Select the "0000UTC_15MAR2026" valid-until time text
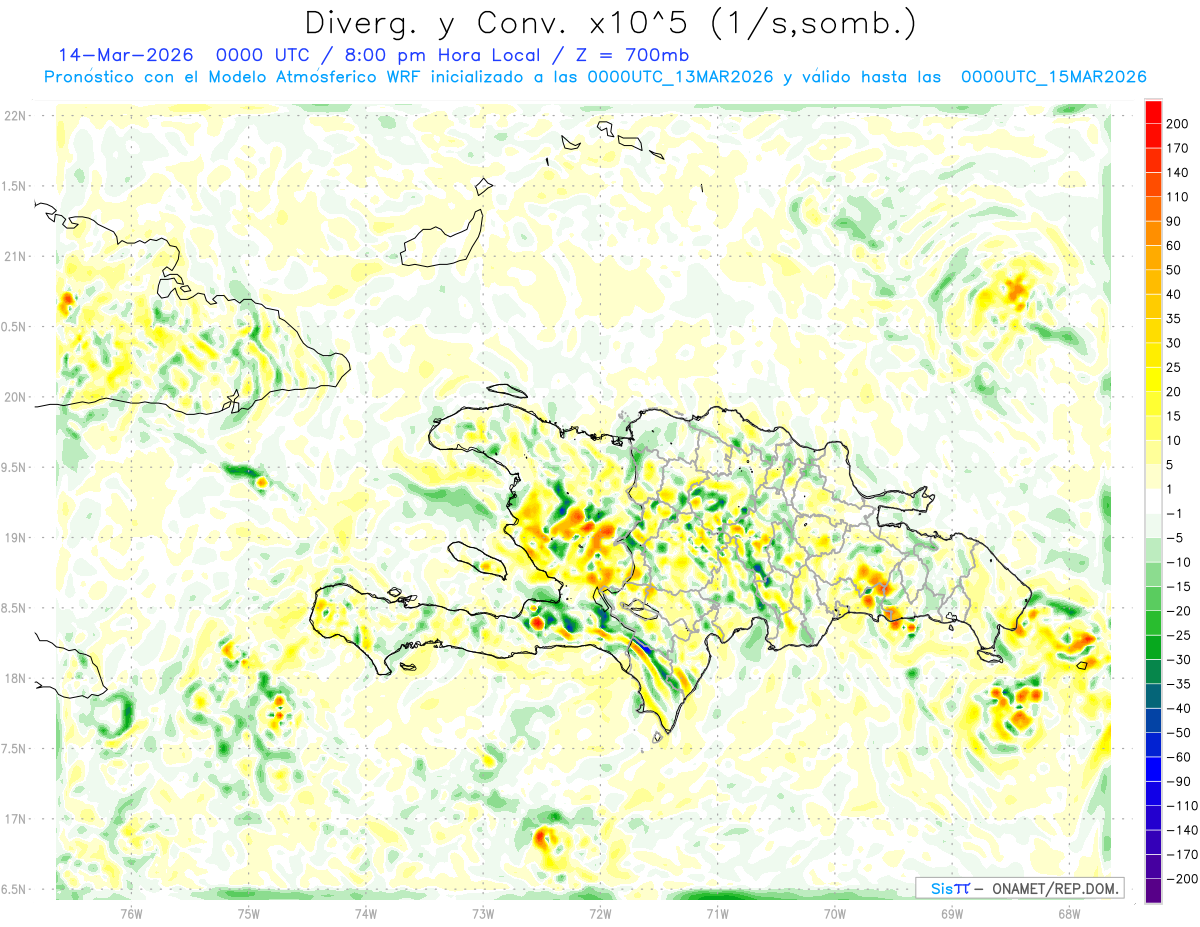1200x927 pixels. 1053,77
